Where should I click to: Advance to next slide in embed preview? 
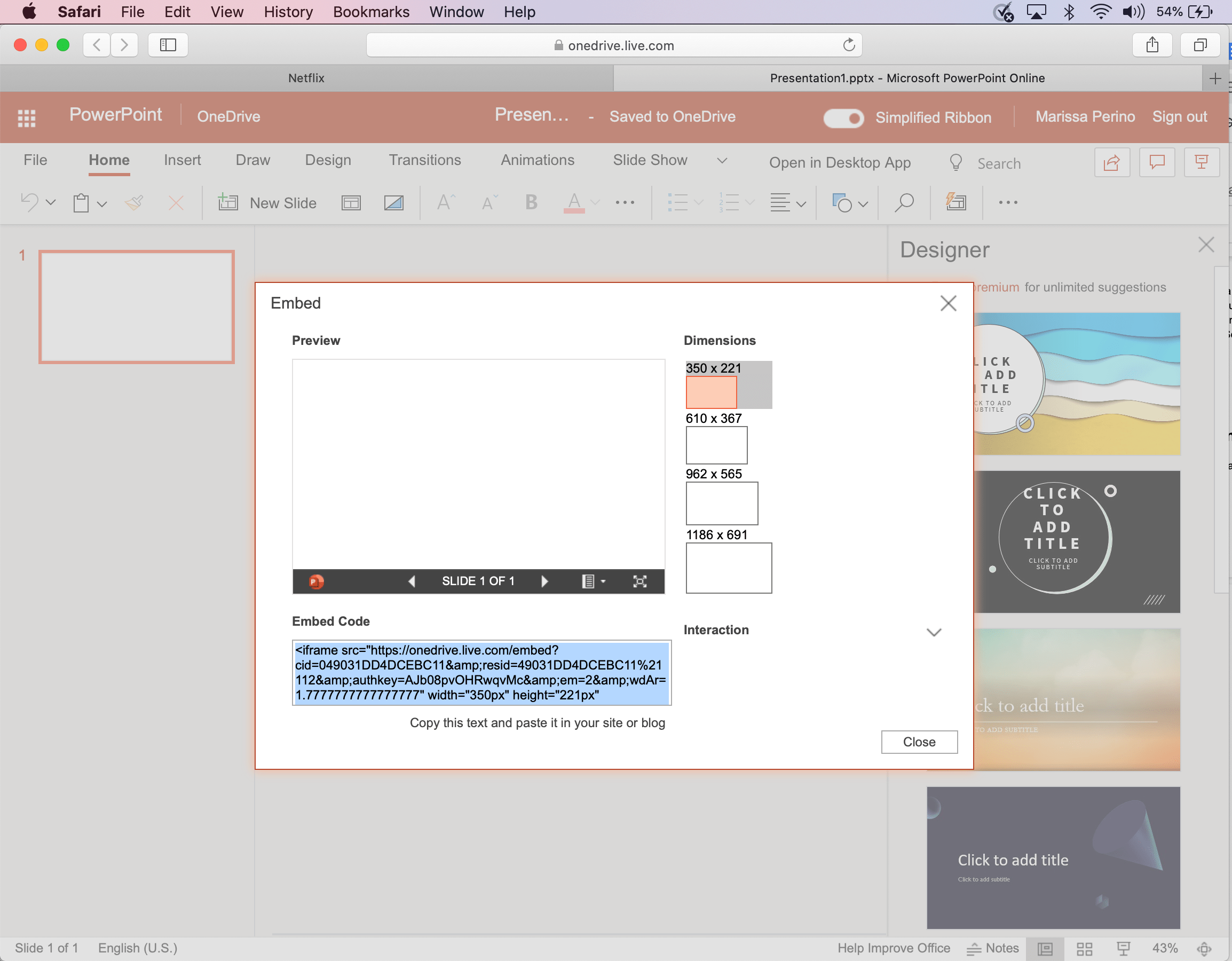pos(544,581)
